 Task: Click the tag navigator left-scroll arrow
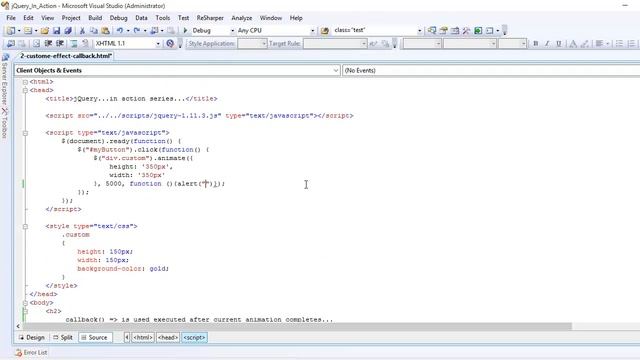(x=127, y=338)
